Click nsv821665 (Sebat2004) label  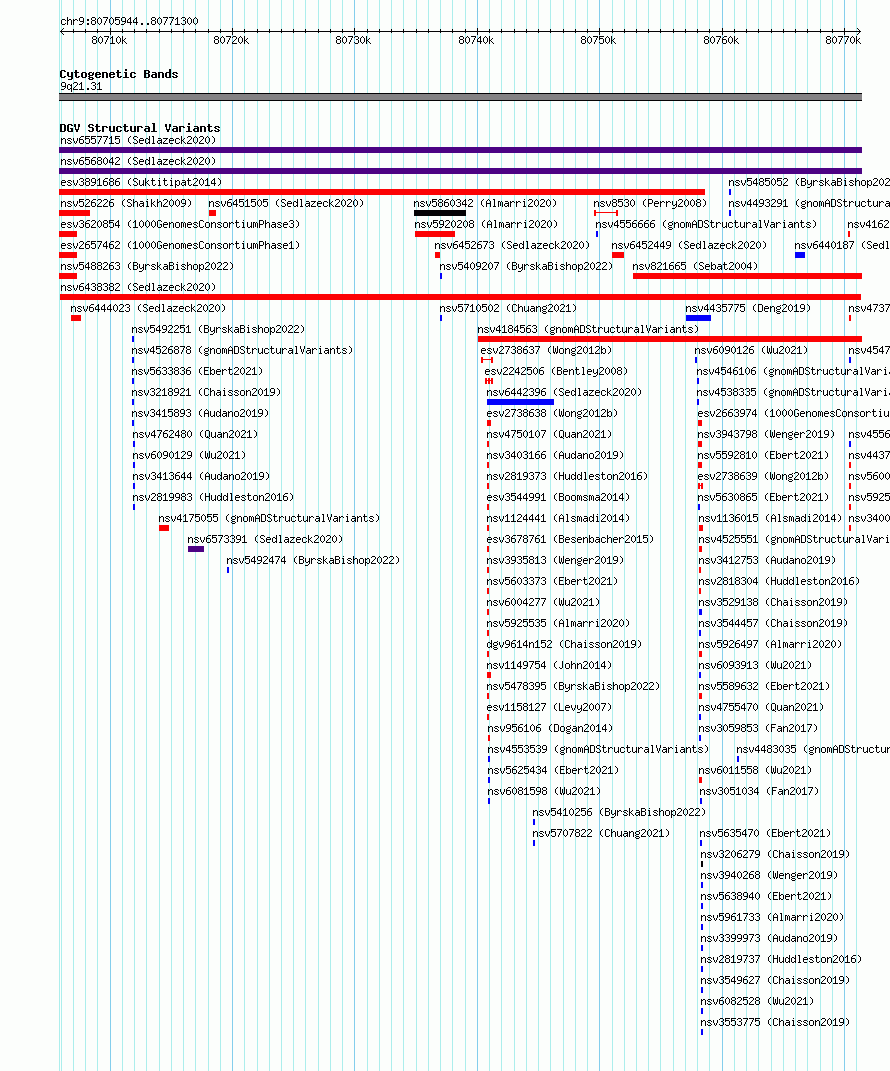pos(695,266)
